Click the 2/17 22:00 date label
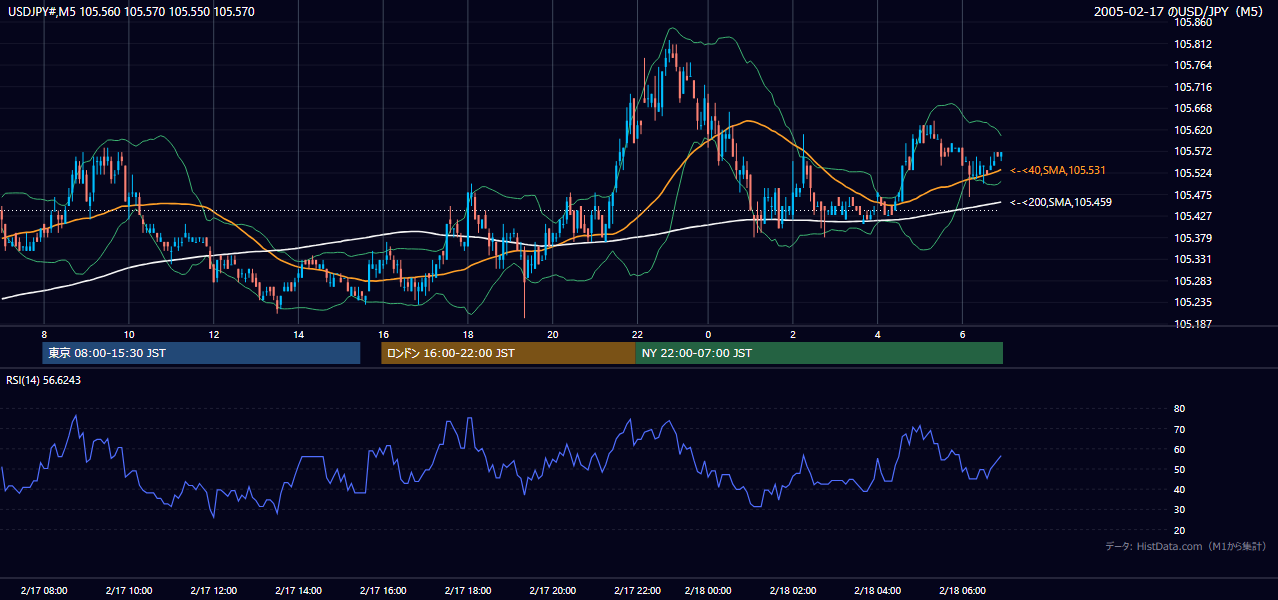The width and height of the screenshot is (1278, 600). (638, 591)
